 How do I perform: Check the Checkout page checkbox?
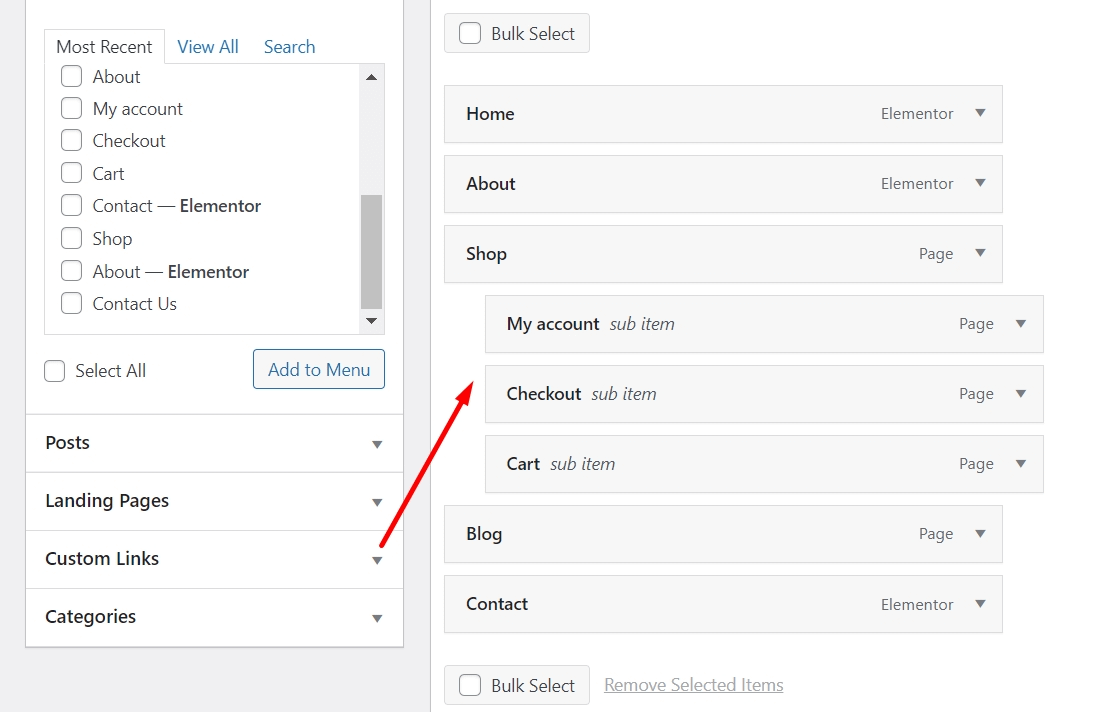[71, 140]
